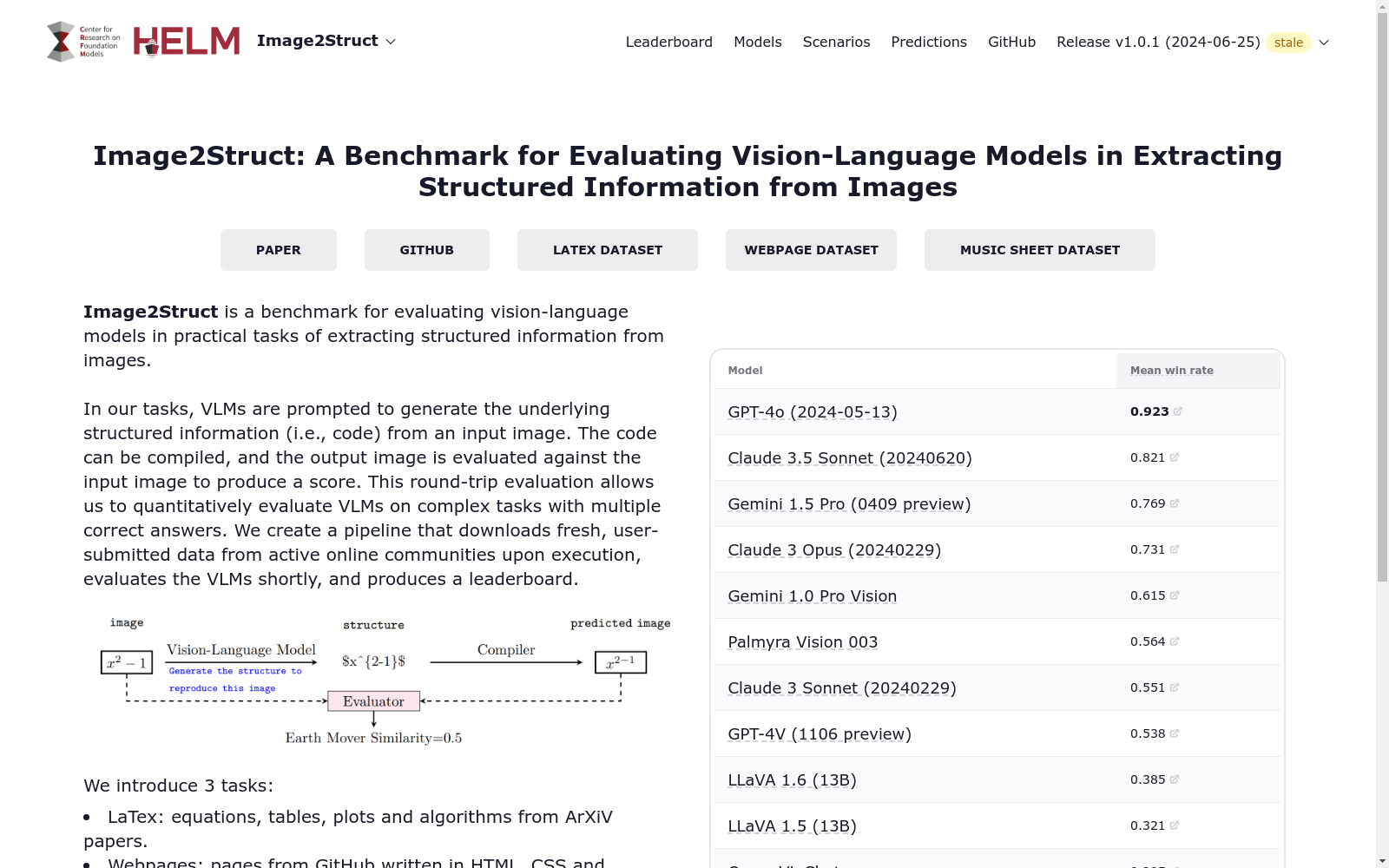Open external link icon next to 0.615
The width and height of the screenshot is (1389, 868).
(1175, 595)
